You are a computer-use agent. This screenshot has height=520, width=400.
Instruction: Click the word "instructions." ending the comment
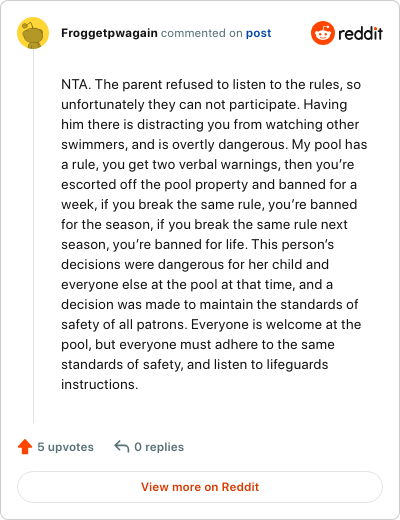coord(99,384)
